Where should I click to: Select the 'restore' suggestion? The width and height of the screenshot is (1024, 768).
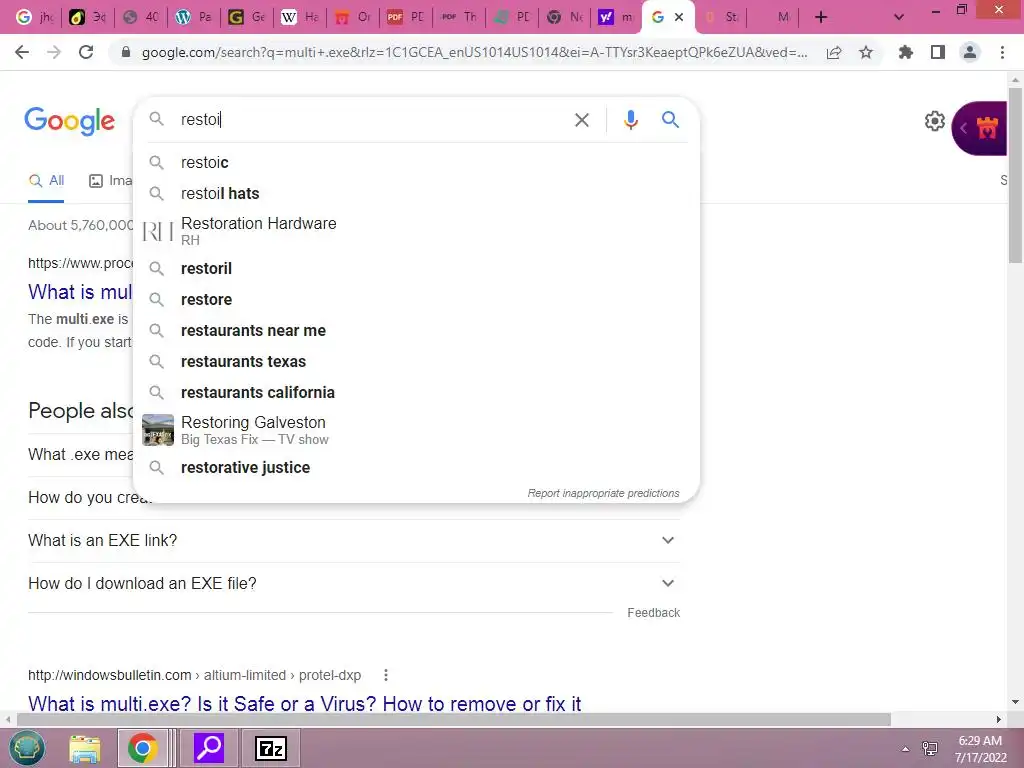click(x=416, y=299)
